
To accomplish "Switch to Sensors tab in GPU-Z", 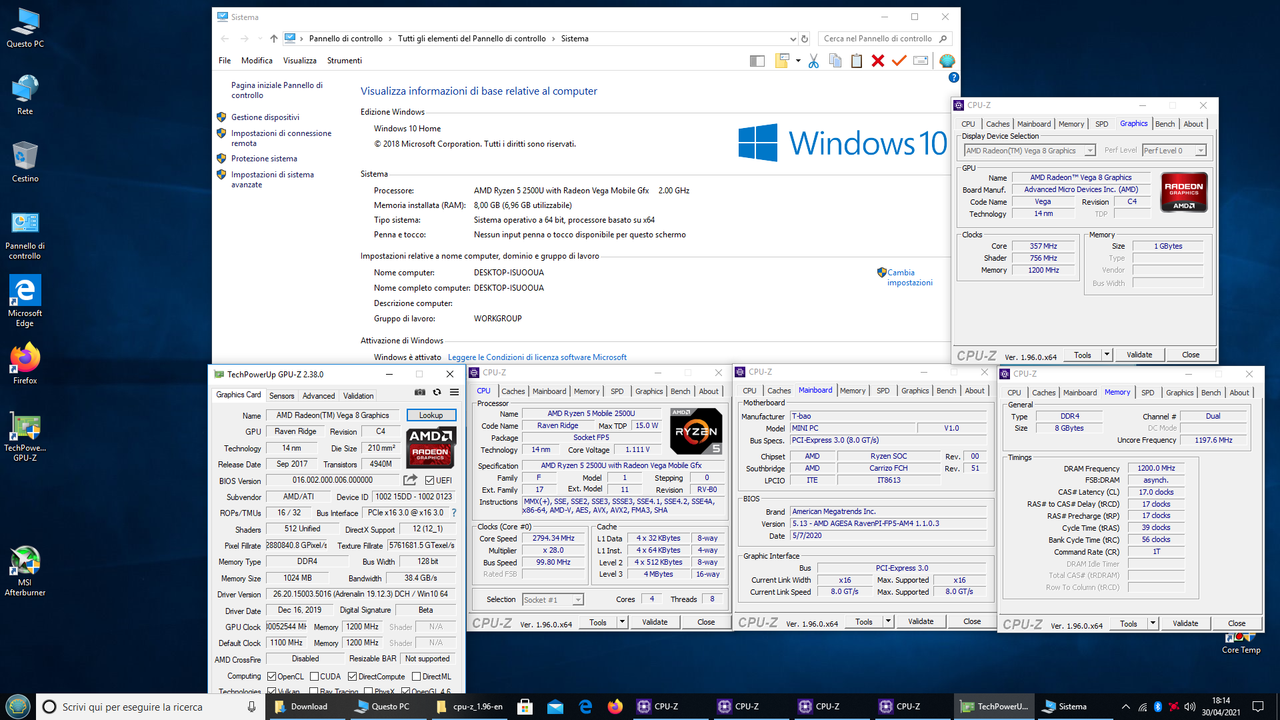I will pos(282,395).
